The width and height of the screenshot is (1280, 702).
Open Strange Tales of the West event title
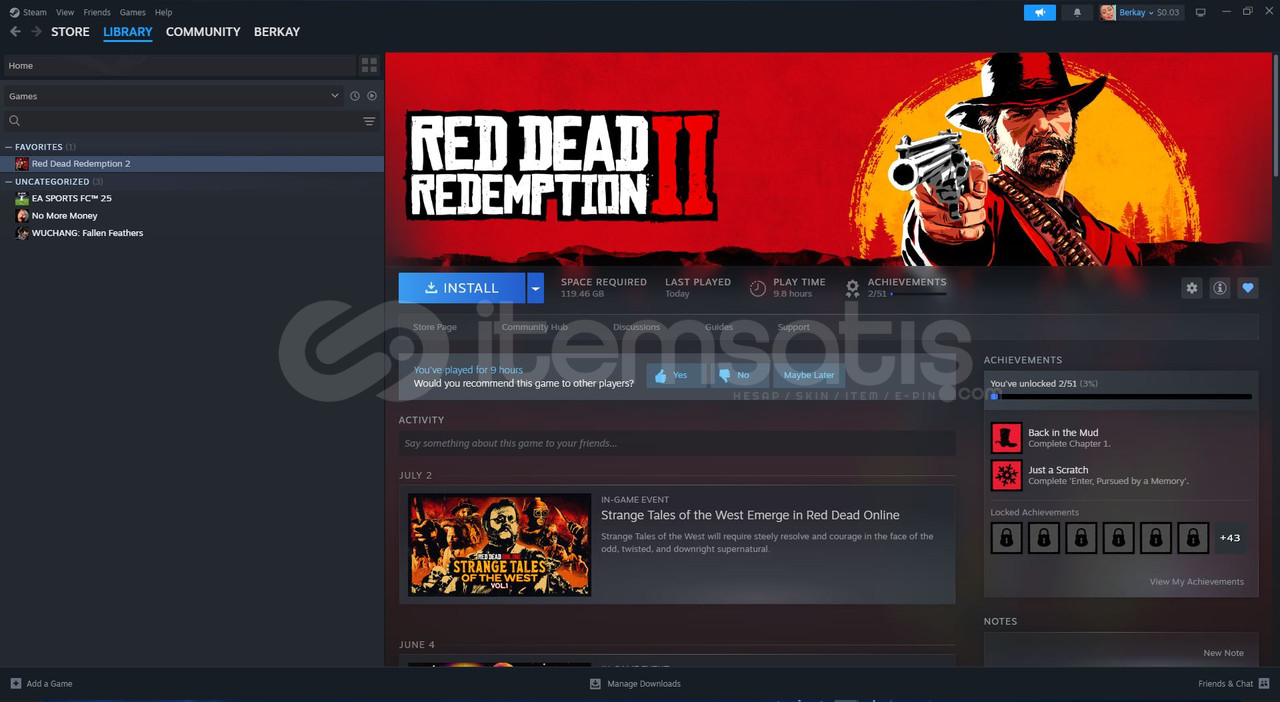750,515
